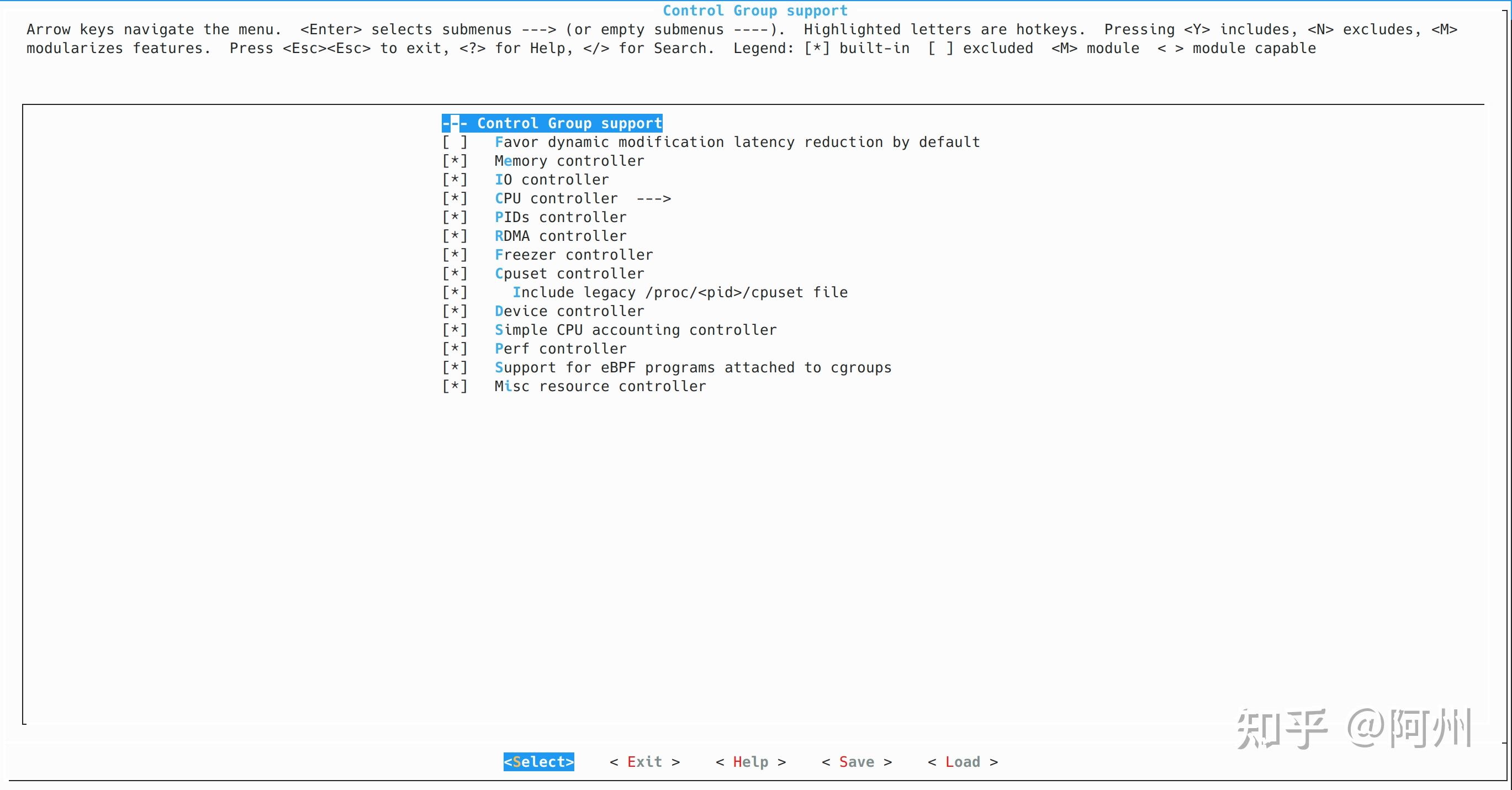Open the Help screen

pos(749,761)
